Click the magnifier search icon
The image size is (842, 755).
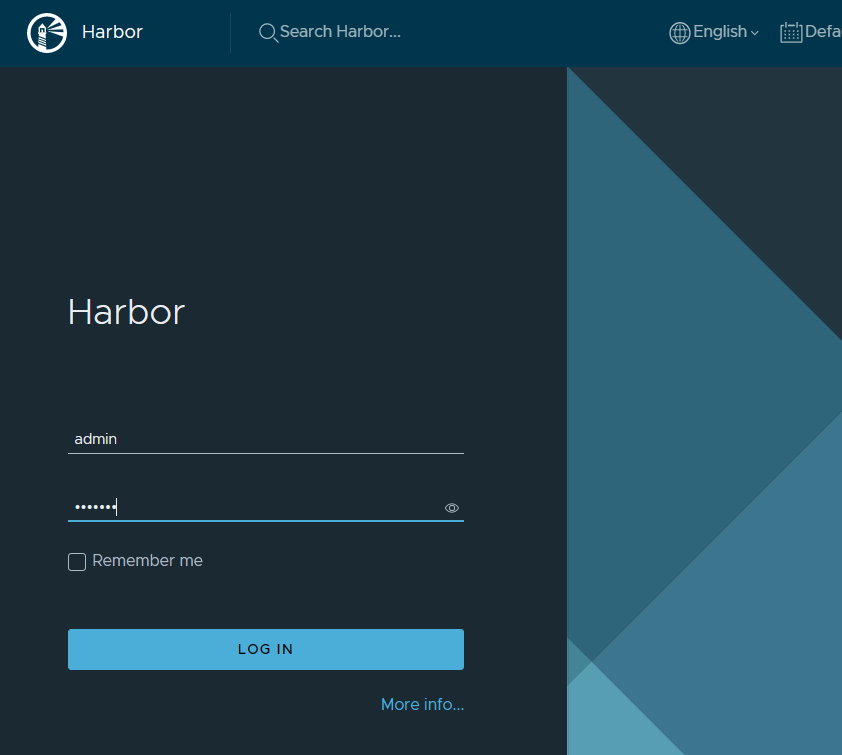click(x=267, y=33)
